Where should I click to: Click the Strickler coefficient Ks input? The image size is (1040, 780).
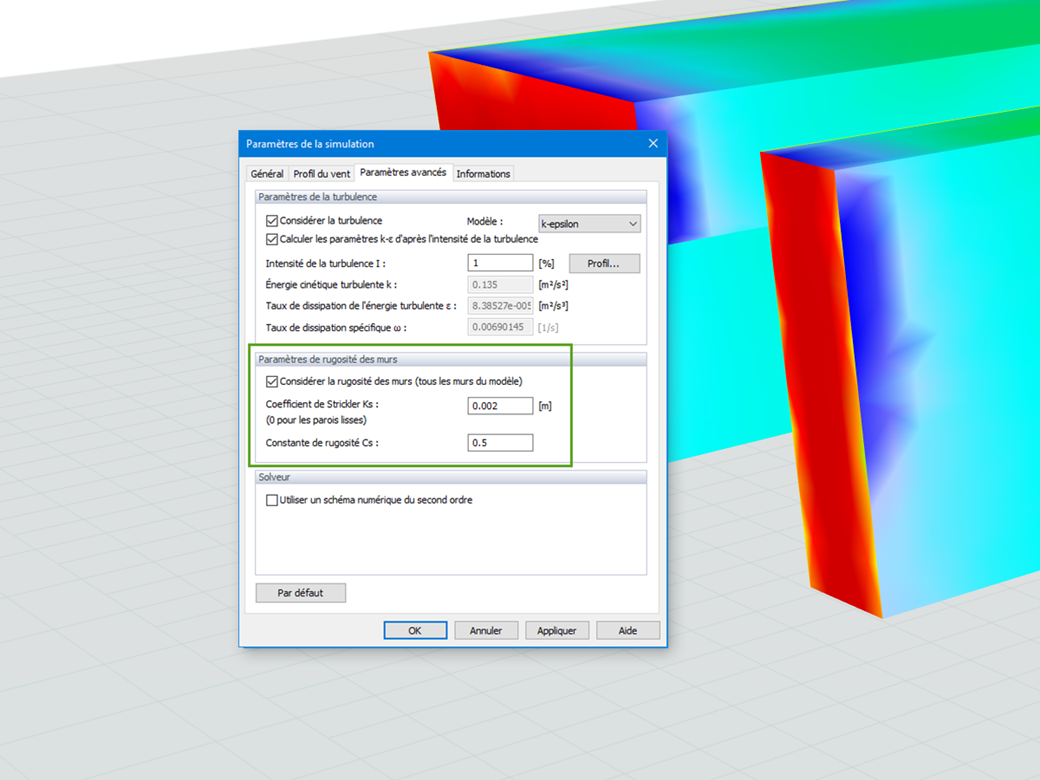pyautogui.click(x=500, y=405)
